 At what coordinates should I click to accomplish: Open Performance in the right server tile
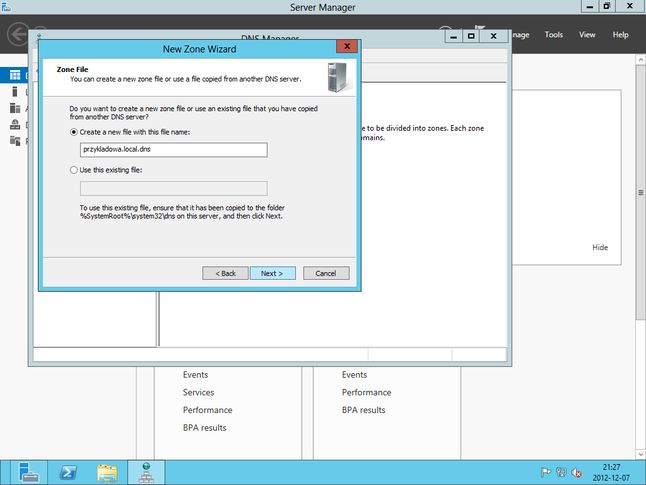pos(366,392)
